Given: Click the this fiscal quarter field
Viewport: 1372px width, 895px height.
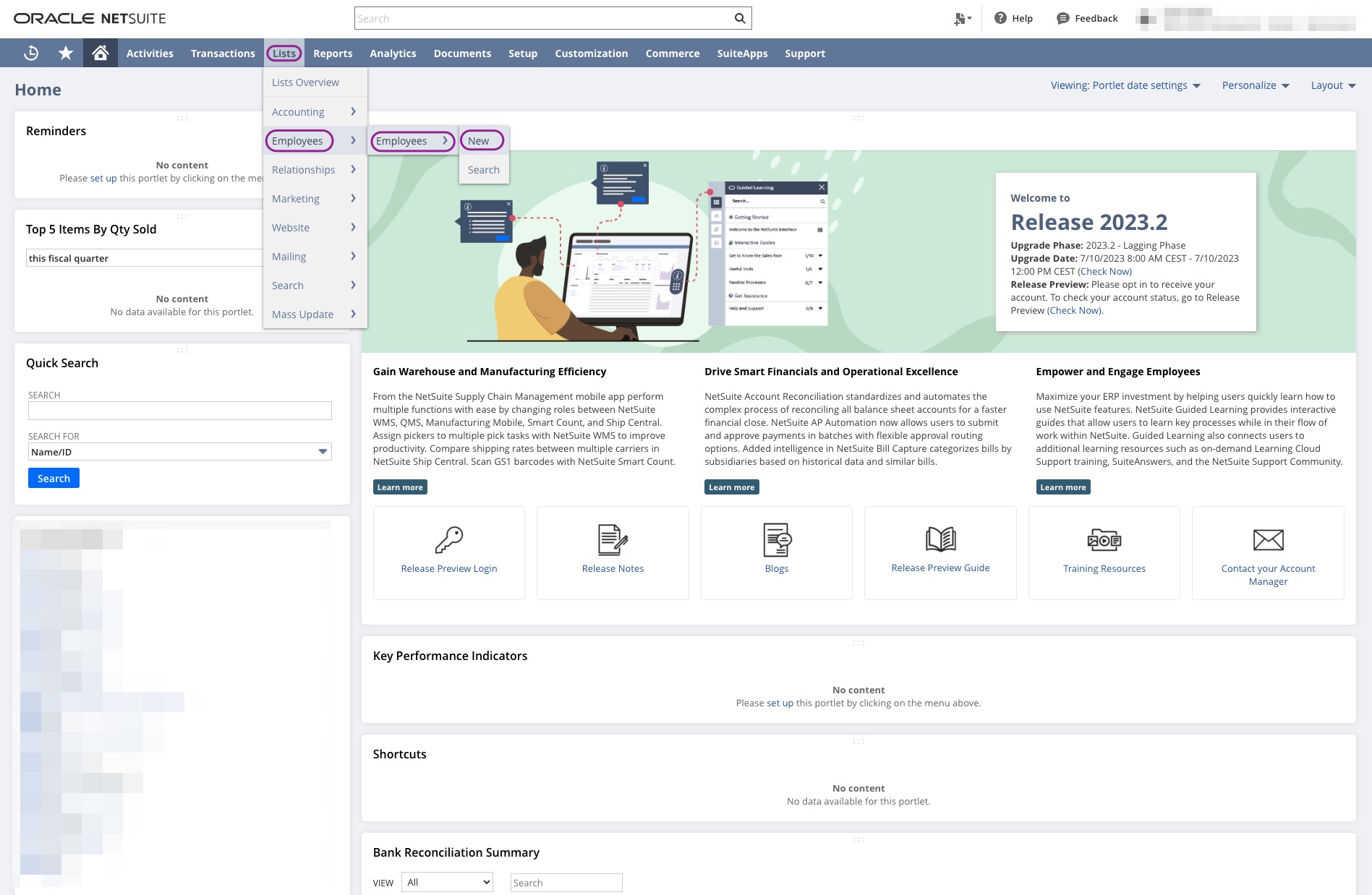Looking at the screenshot, I should point(145,258).
